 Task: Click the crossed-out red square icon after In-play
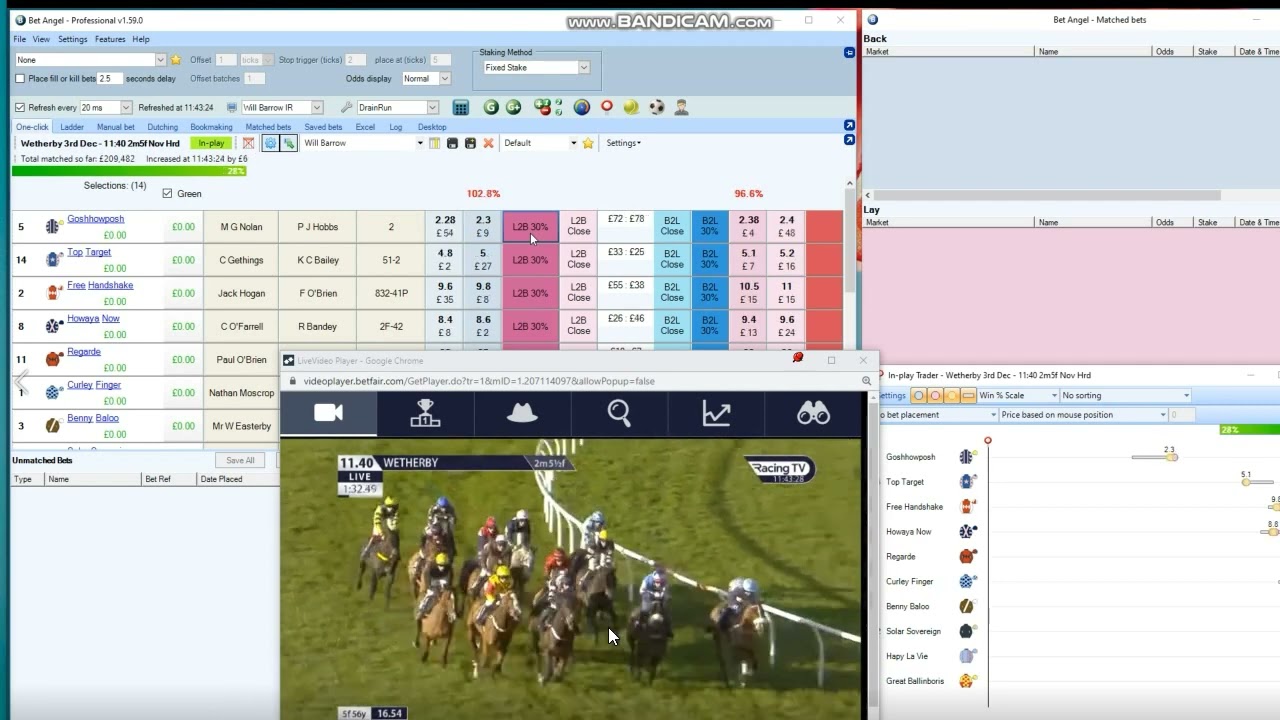pyautogui.click(x=248, y=143)
